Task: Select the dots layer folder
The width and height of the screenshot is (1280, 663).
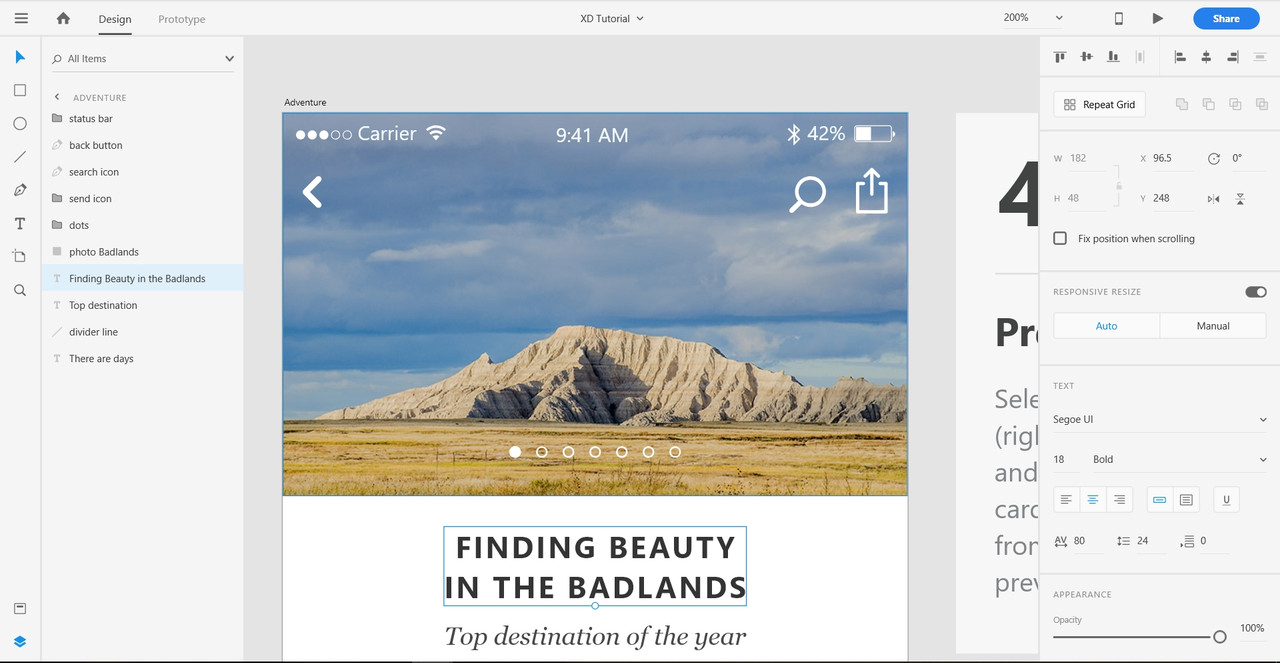Action: click(x=143, y=225)
